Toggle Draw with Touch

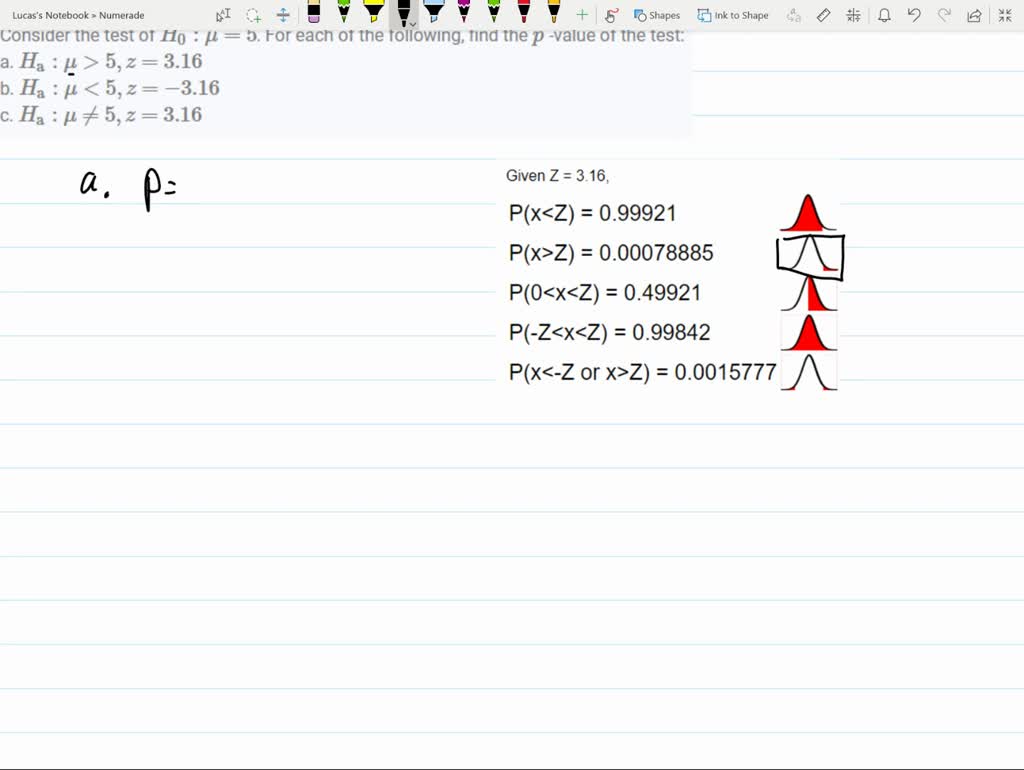(x=611, y=15)
